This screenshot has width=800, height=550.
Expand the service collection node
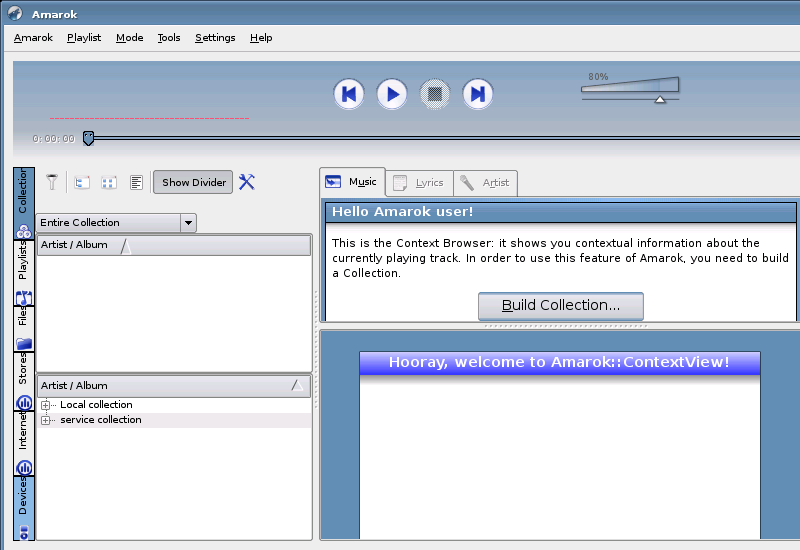pyautogui.click(x=45, y=420)
